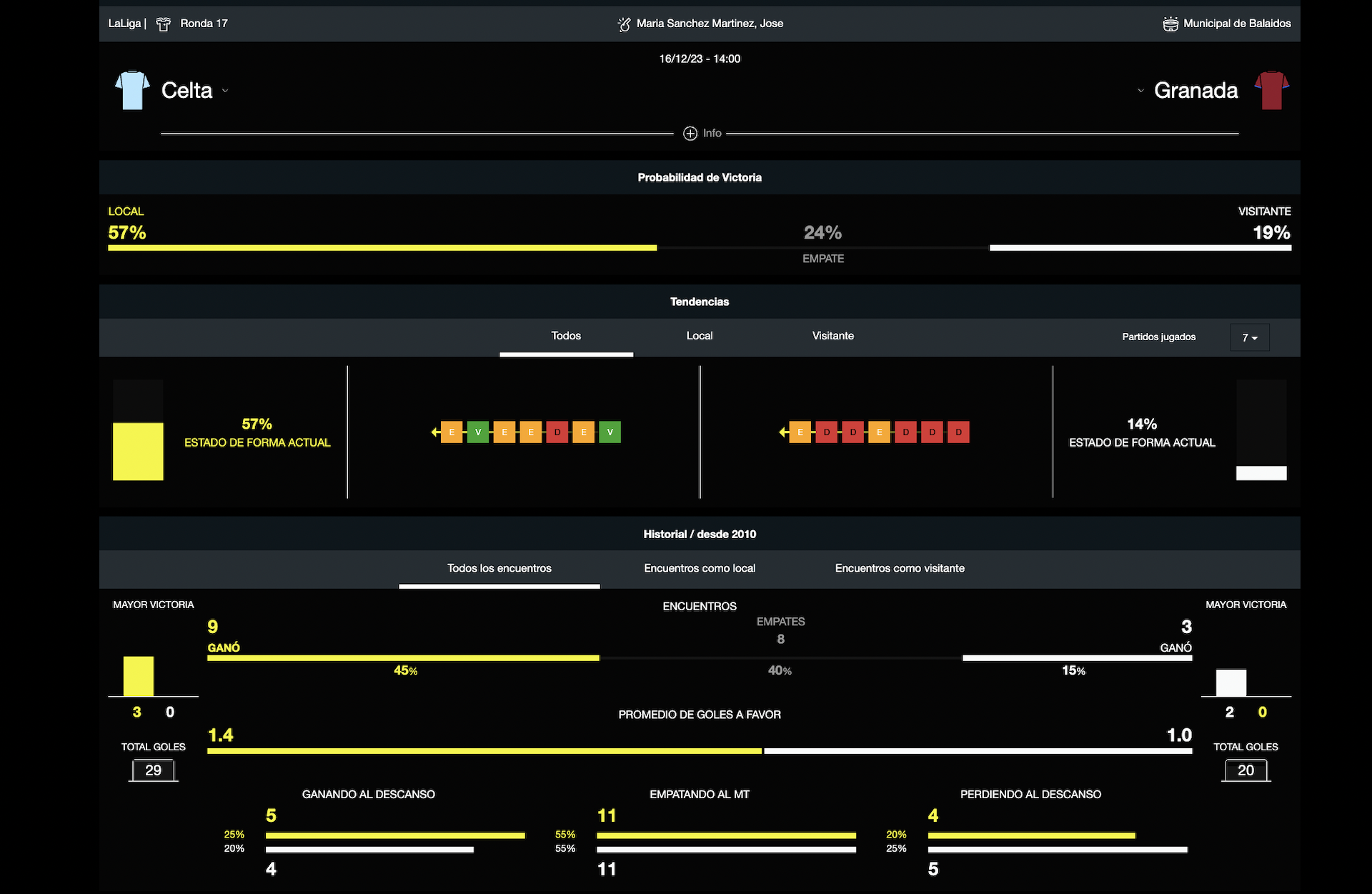
Task: Click the yellow Local 57% probability bar
Action: click(382, 248)
